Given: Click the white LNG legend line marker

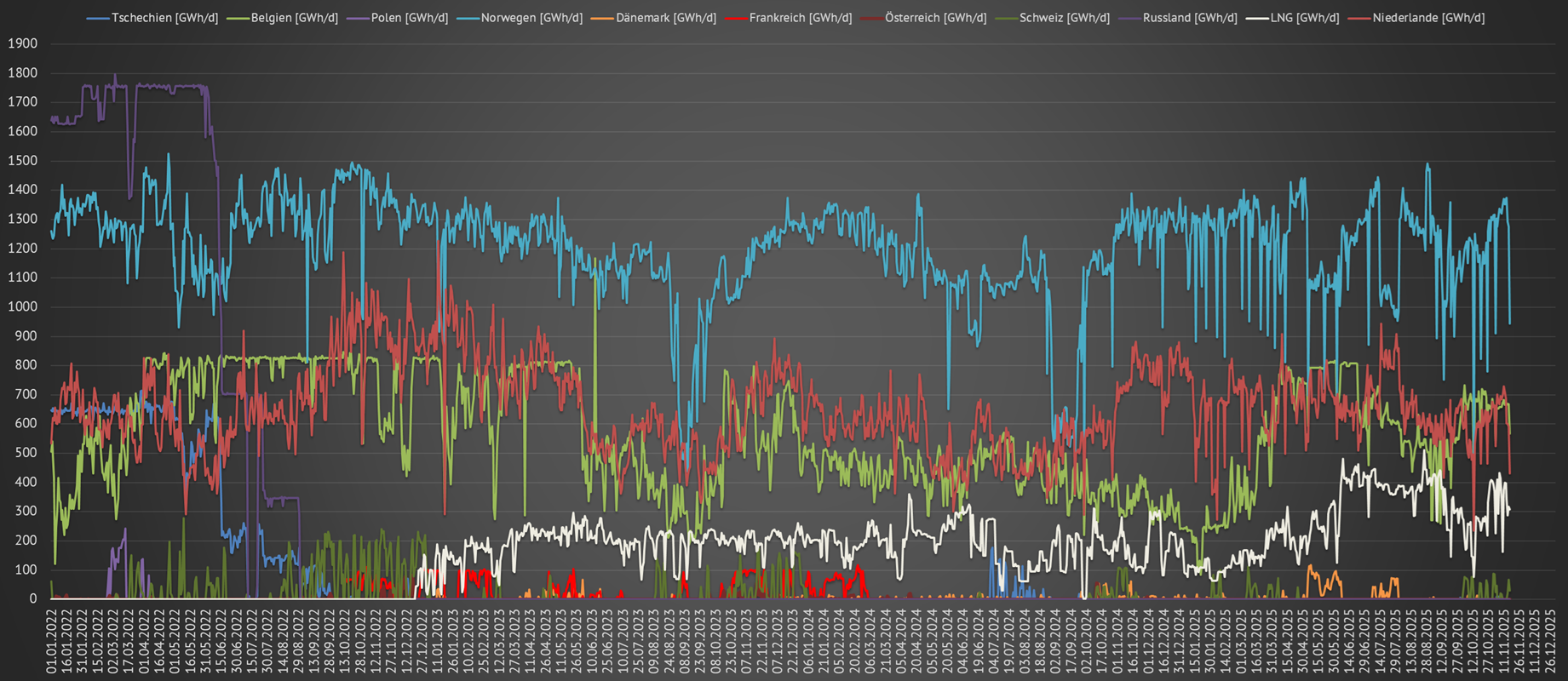Looking at the screenshot, I should [x=1257, y=18].
